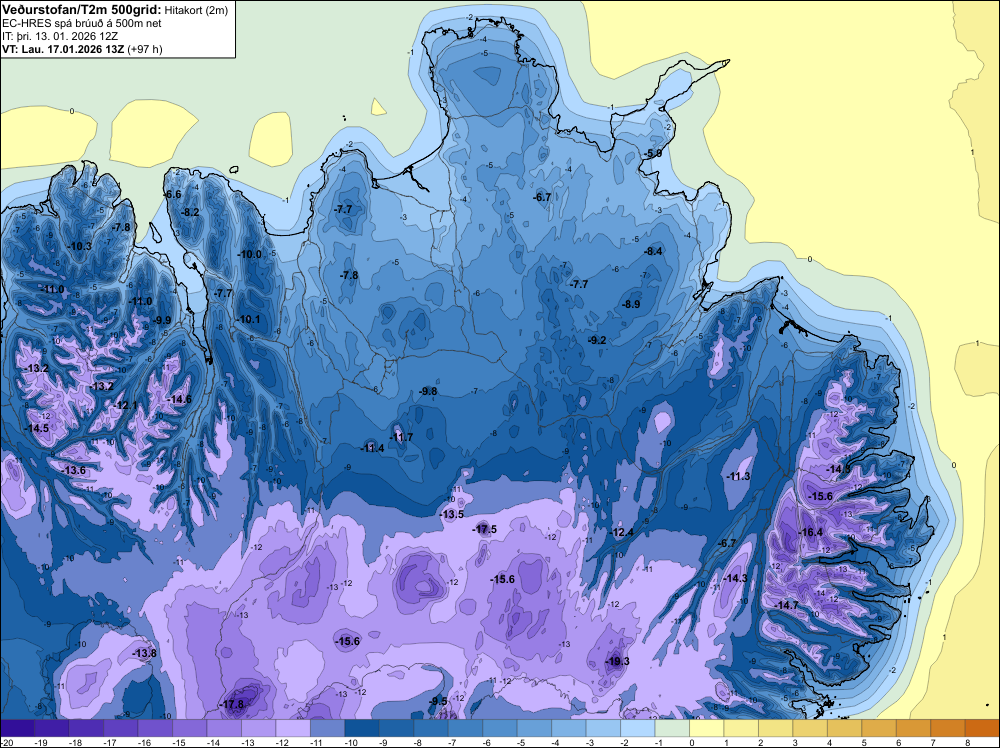
Task: Click legend swatch between -20 and -19
Action: tap(17, 728)
